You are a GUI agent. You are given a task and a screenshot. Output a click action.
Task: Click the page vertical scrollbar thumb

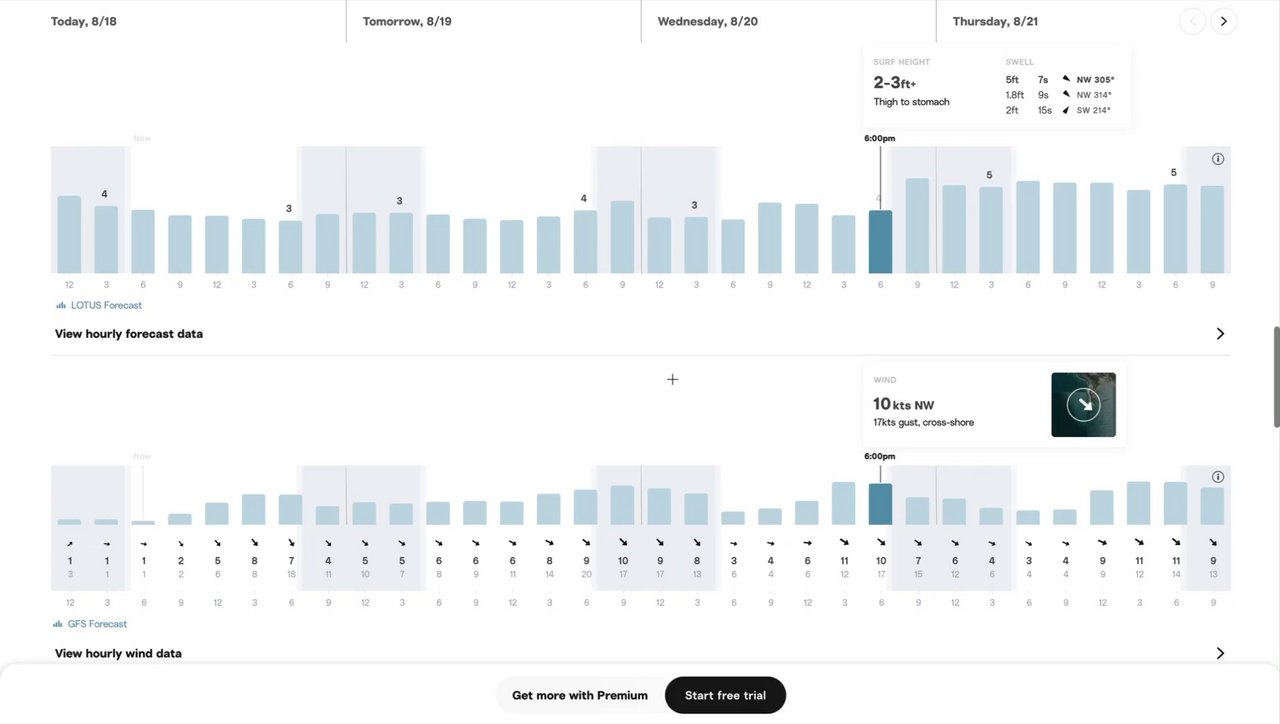pos(1275,375)
